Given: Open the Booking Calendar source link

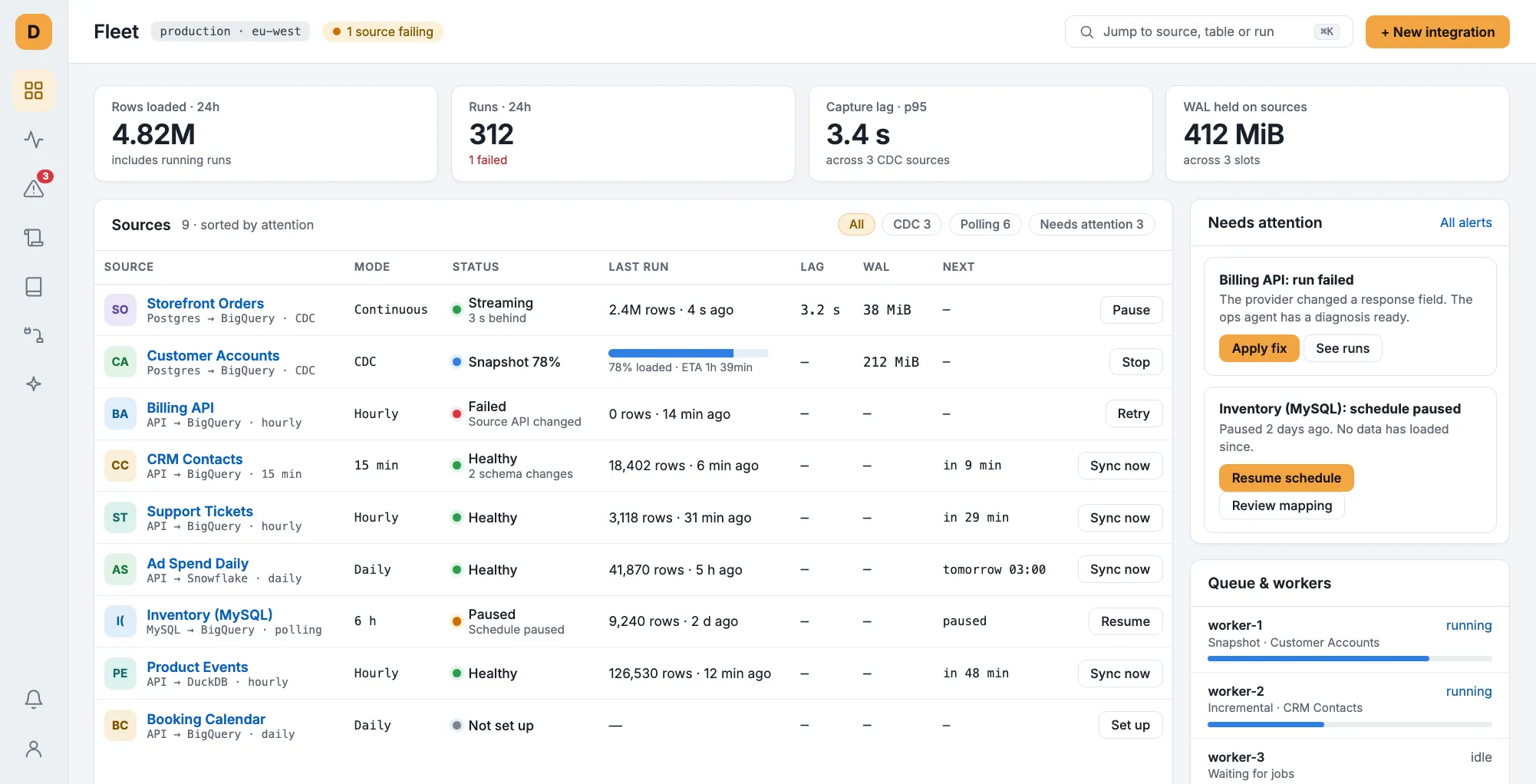Looking at the screenshot, I should 206,719.
